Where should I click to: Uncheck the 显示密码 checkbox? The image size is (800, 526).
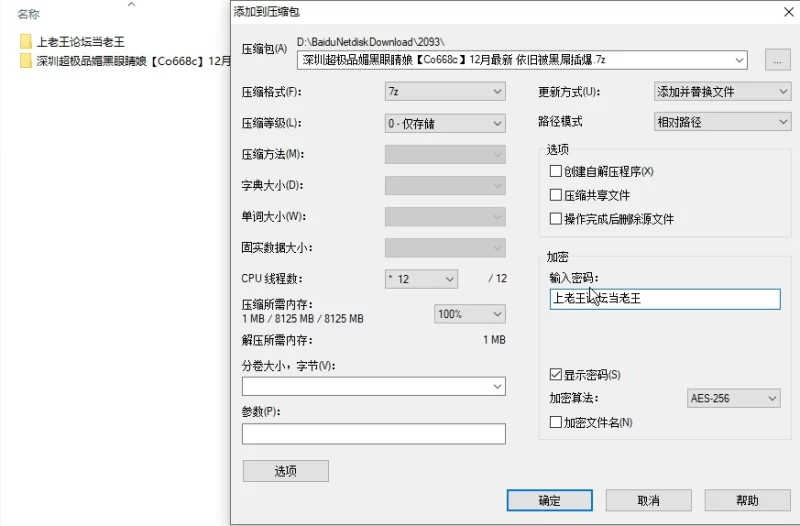556,375
